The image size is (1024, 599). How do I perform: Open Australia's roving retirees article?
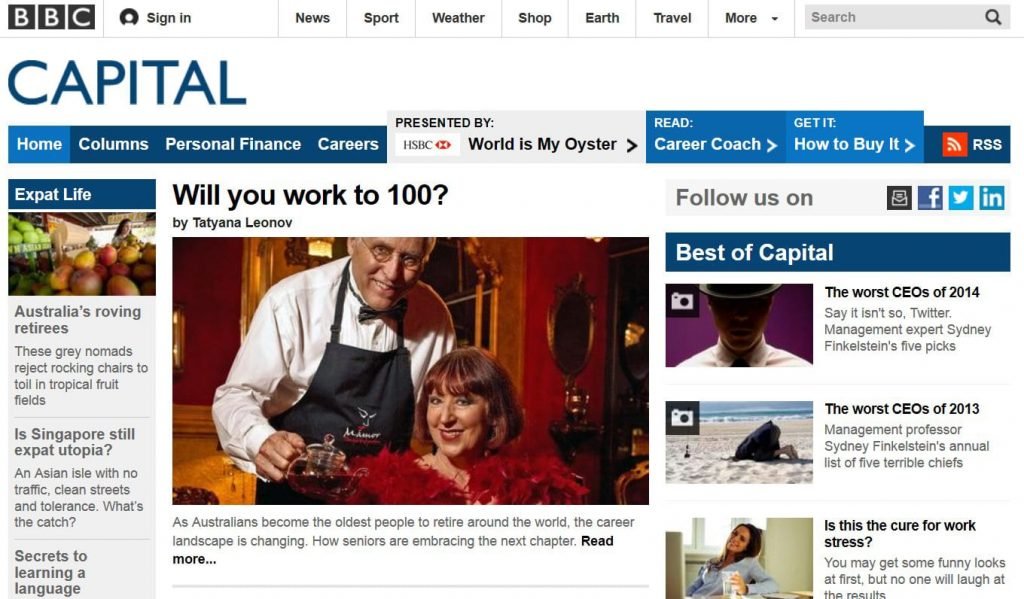pos(78,319)
